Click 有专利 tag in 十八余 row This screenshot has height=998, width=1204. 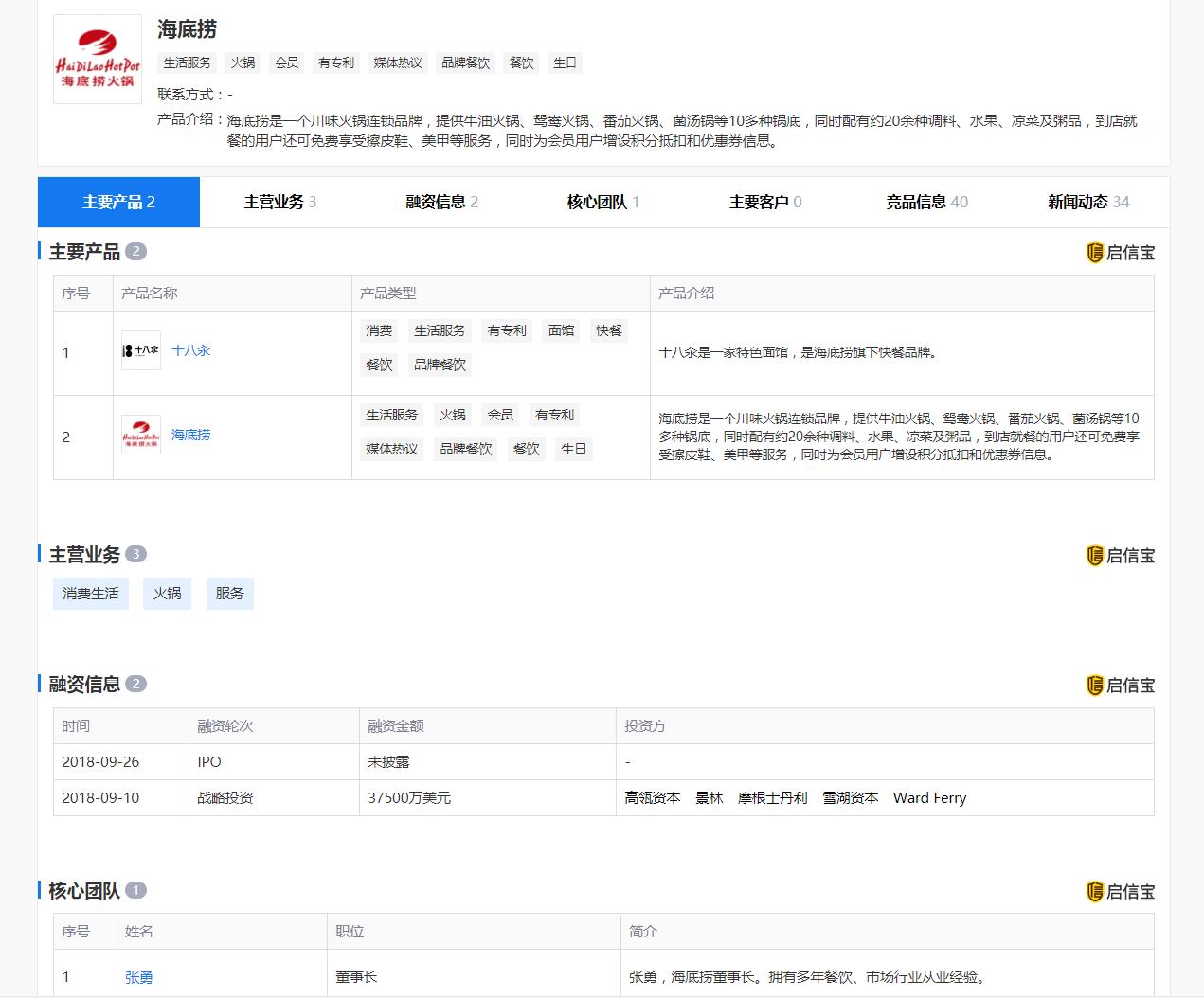[x=507, y=330]
